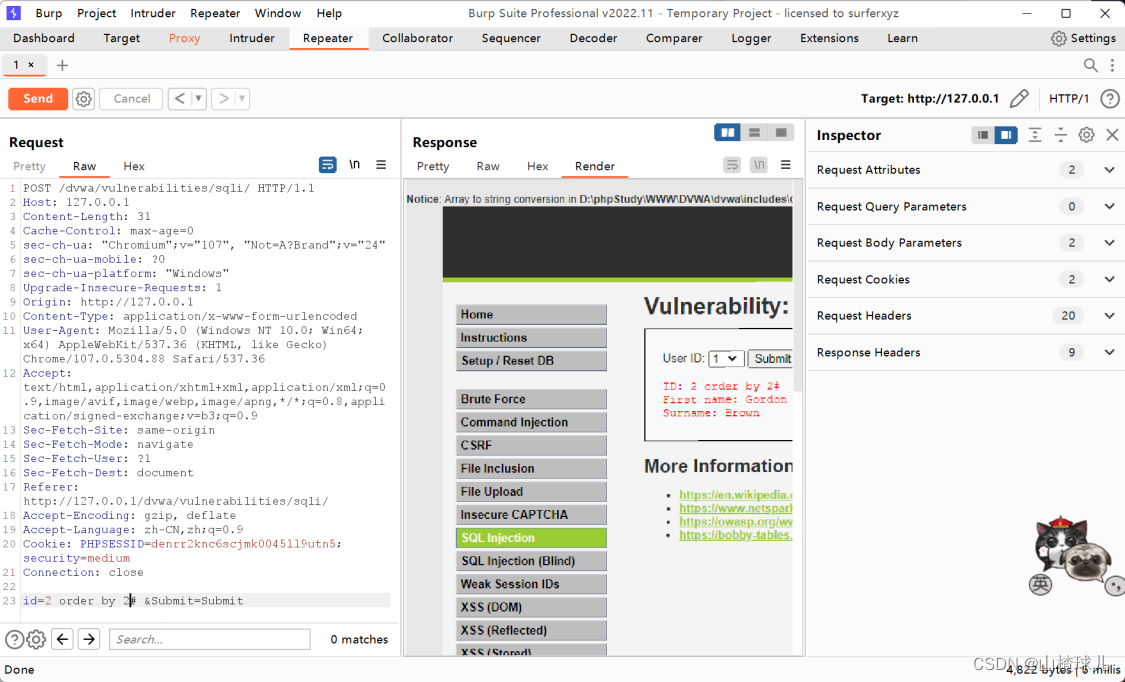Close Repeater tab 1
Screen dimensions: 1125x682
pyautogui.click(x=31, y=65)
